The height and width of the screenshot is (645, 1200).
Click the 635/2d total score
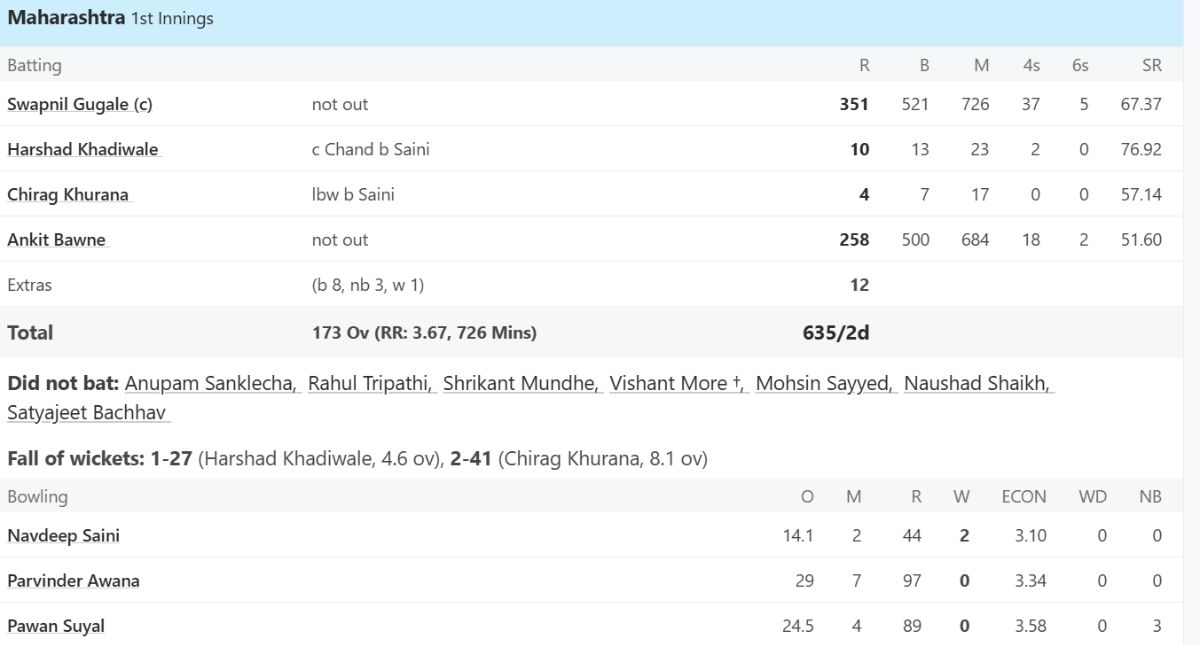[x=836, y=333]
